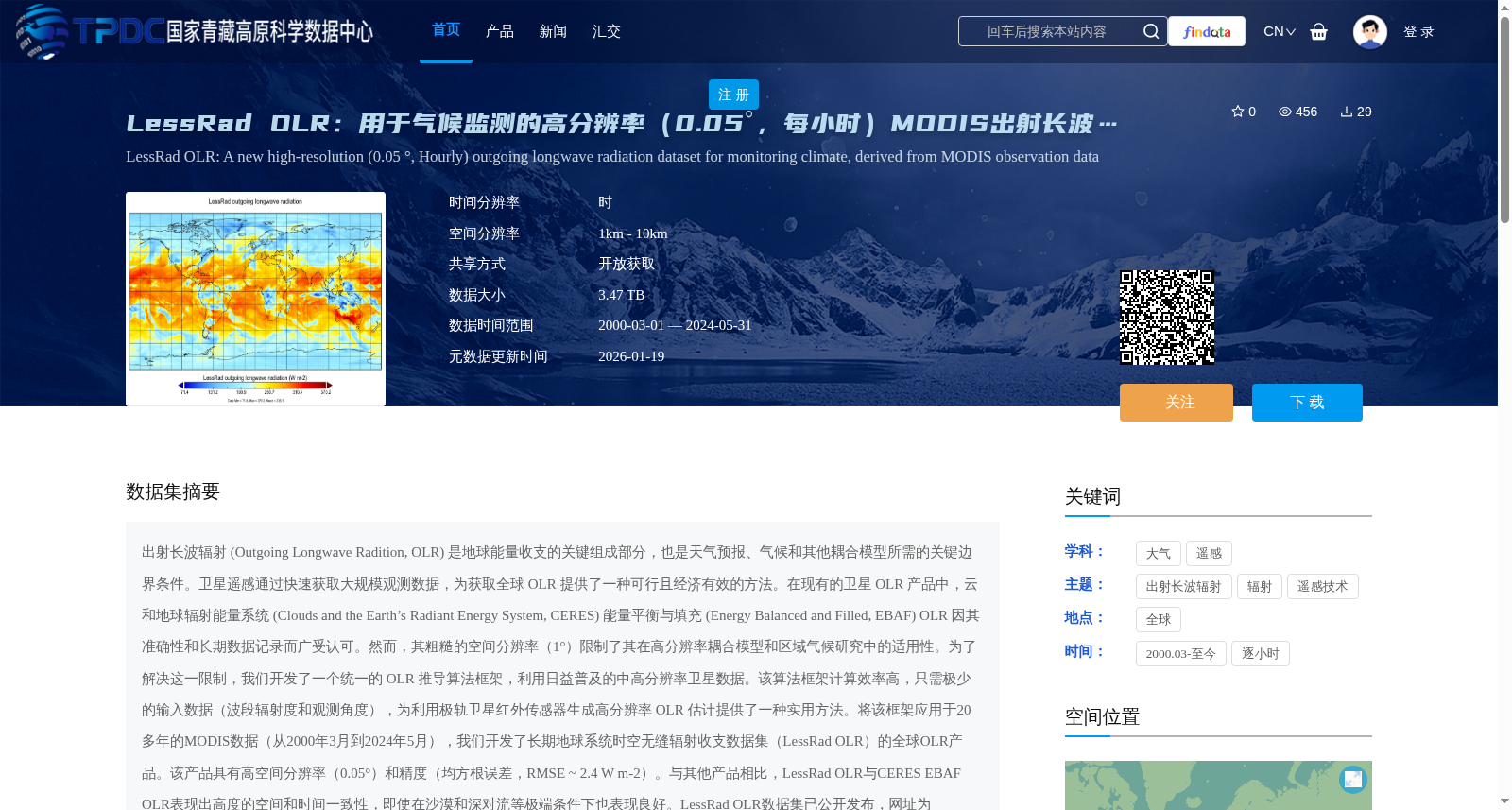1512x810 pixels.
Task: Click the LessRad OLR Chinese dataset title
Action: coord(622,124)
